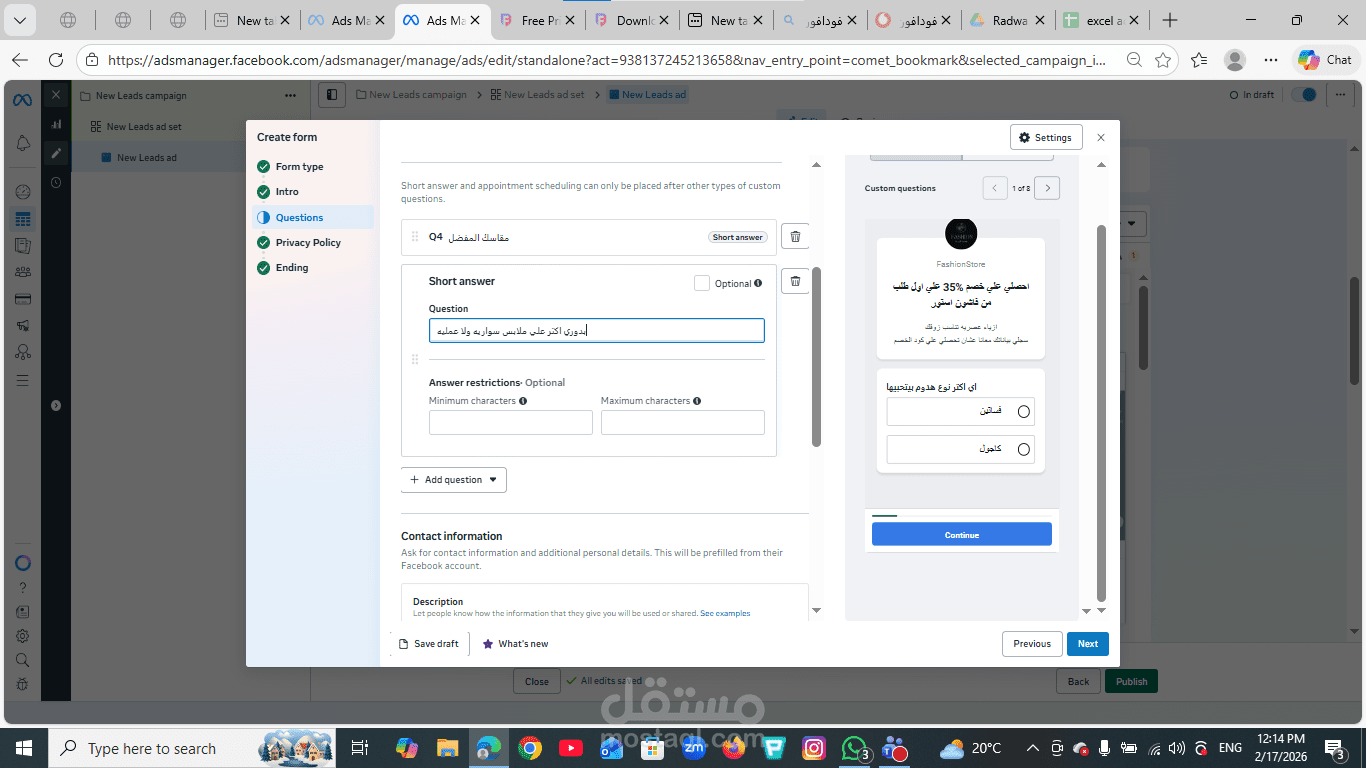Select the كاجول radio option in the preview
Image resolution: width=1366 pixels, height=768 pixels.
coord(1023,450)
